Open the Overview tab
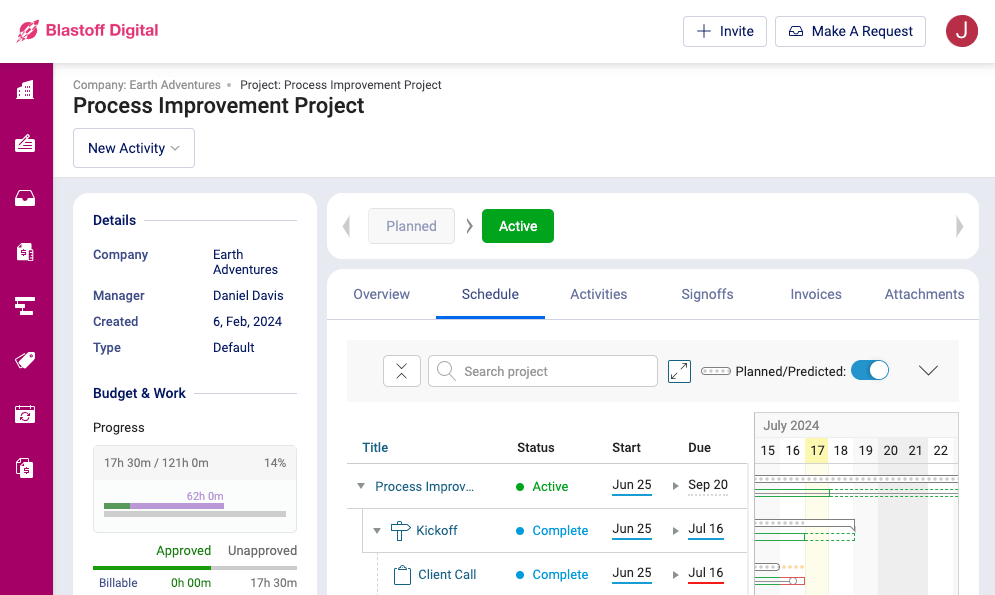 [381, 294]
